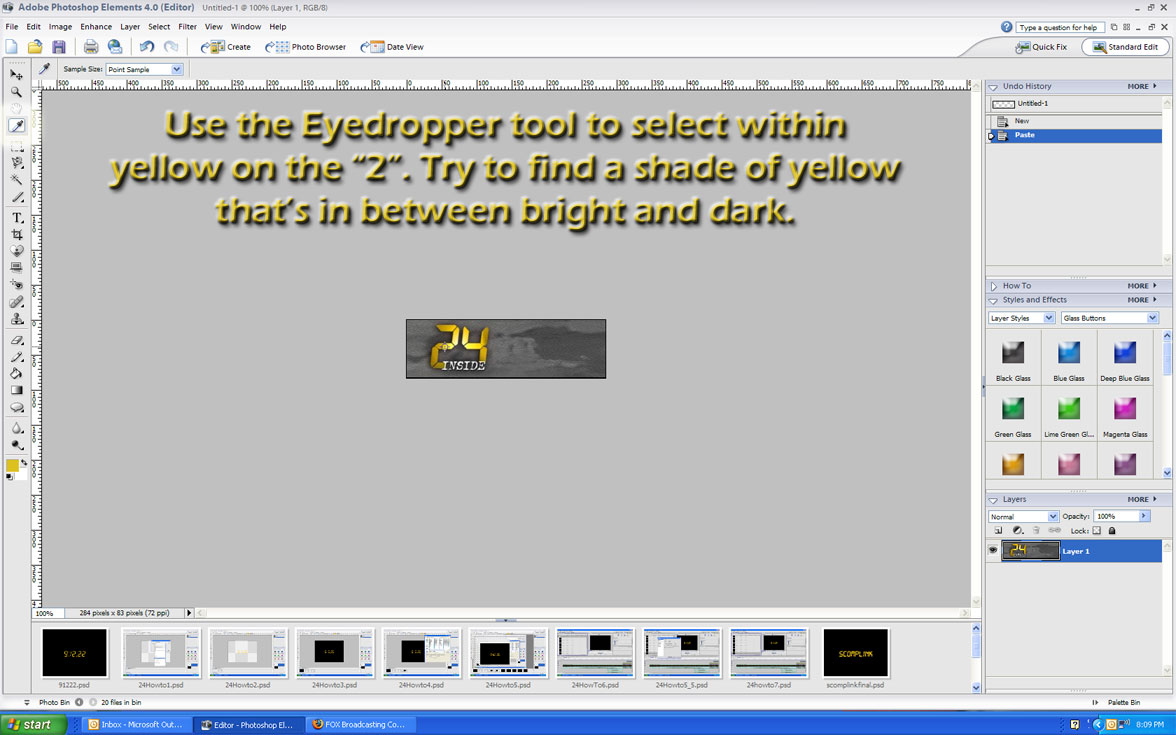Open the Enhance menu
The image size is (1176, 735).
coord(96,27)
